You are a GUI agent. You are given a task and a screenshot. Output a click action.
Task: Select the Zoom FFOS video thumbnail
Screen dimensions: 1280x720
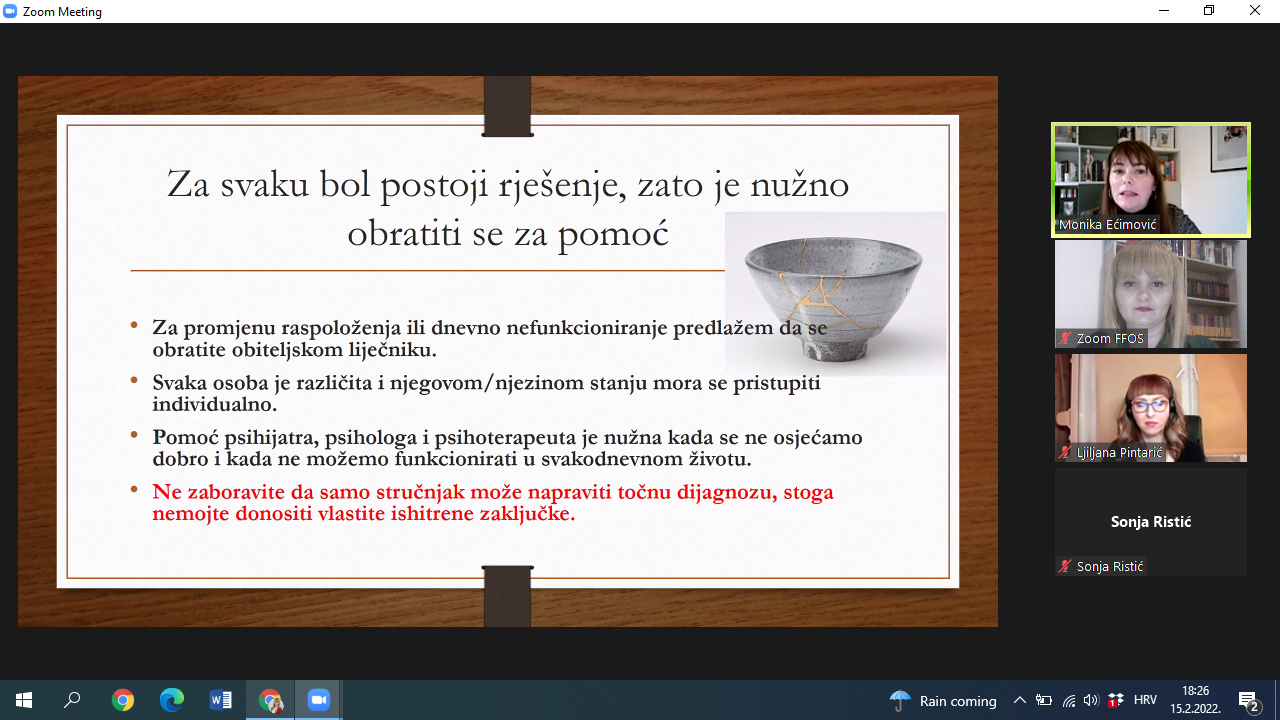click(x=1151, y=294)
